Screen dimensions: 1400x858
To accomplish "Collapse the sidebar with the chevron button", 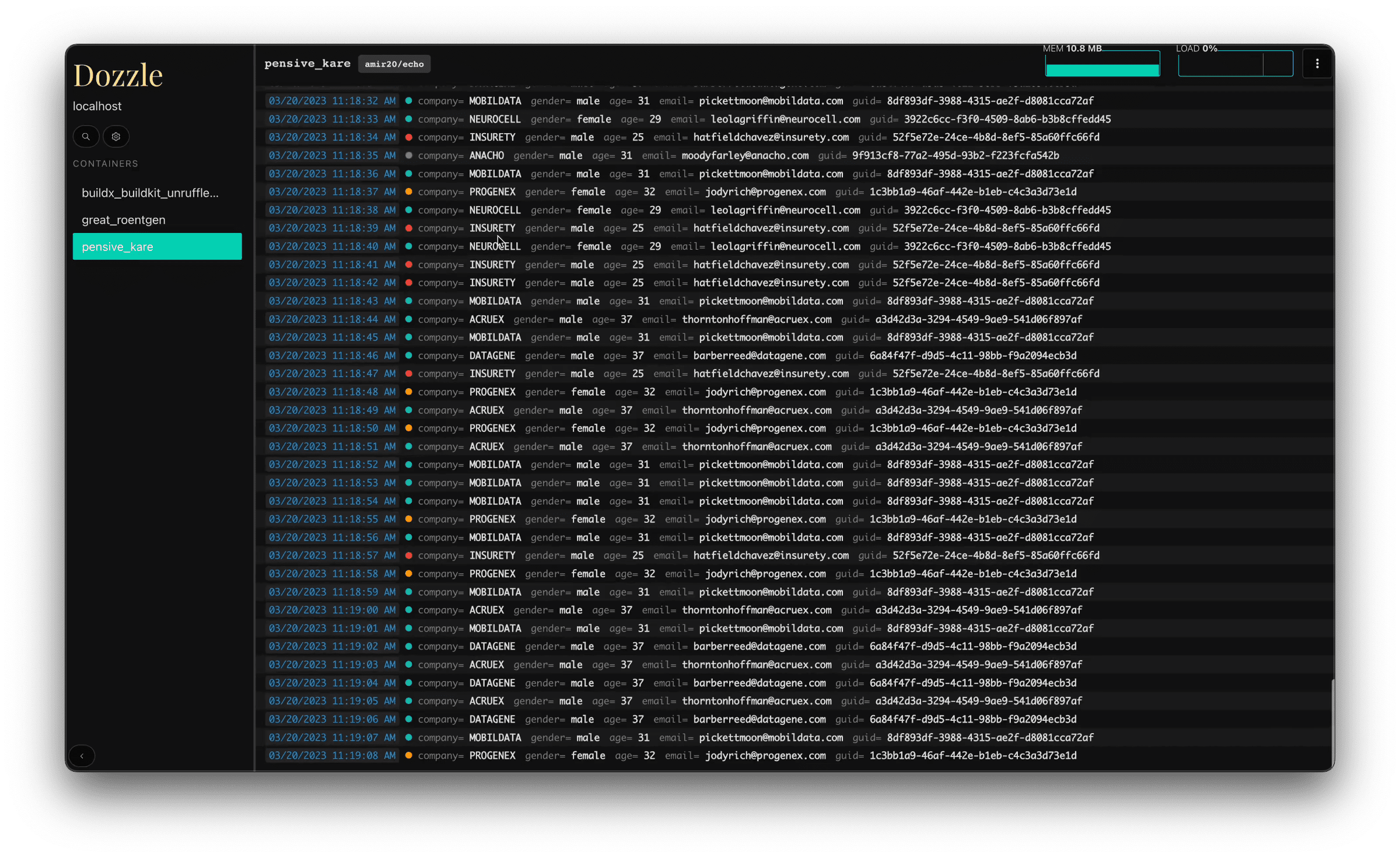I will (82, 756).
